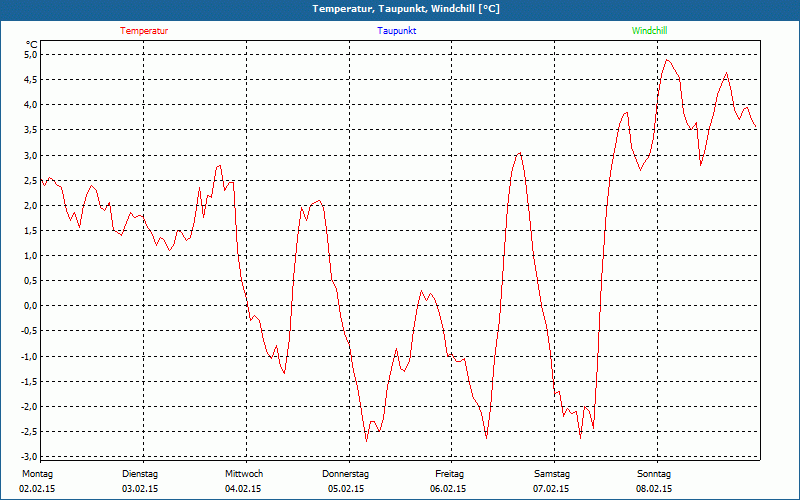Click the '4,0' y-axis value
800x500 pixels.
point(31,105)
